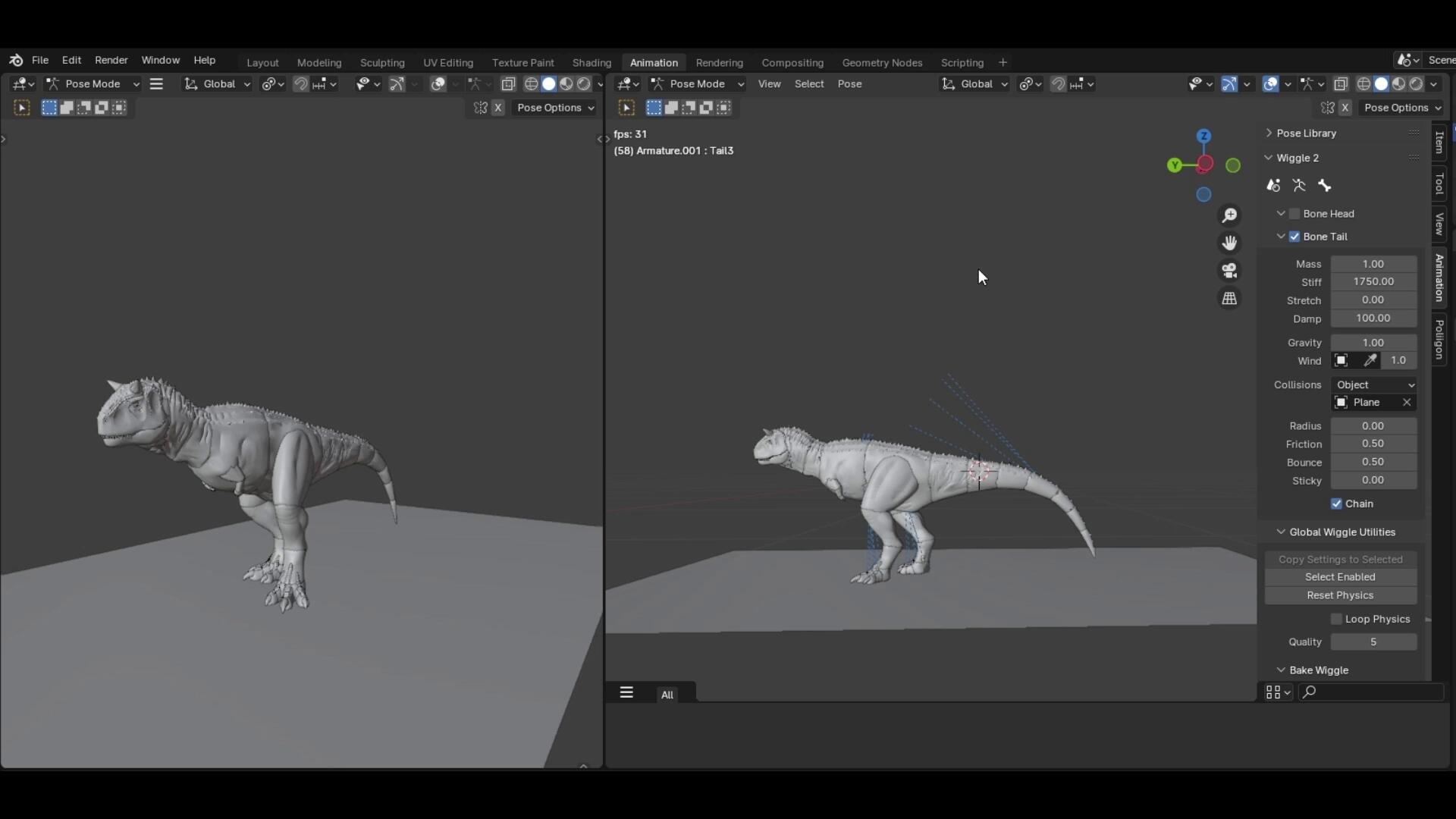
Task: Click the pan hand gizmo icon
Action: pos(1229,243)
